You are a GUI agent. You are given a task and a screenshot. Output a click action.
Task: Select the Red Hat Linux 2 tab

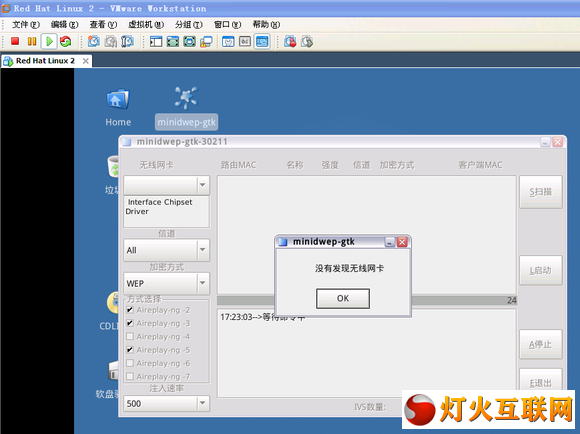coord(46,61)
